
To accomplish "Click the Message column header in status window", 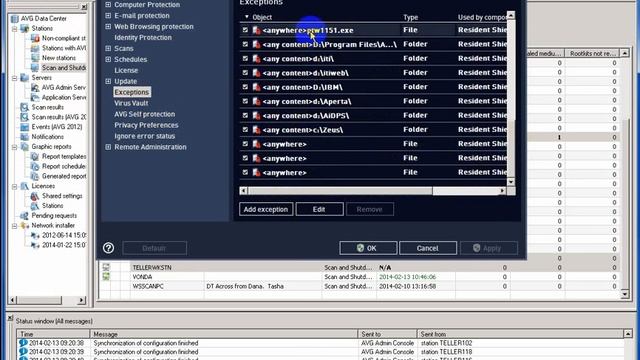I will click(224, 334).
